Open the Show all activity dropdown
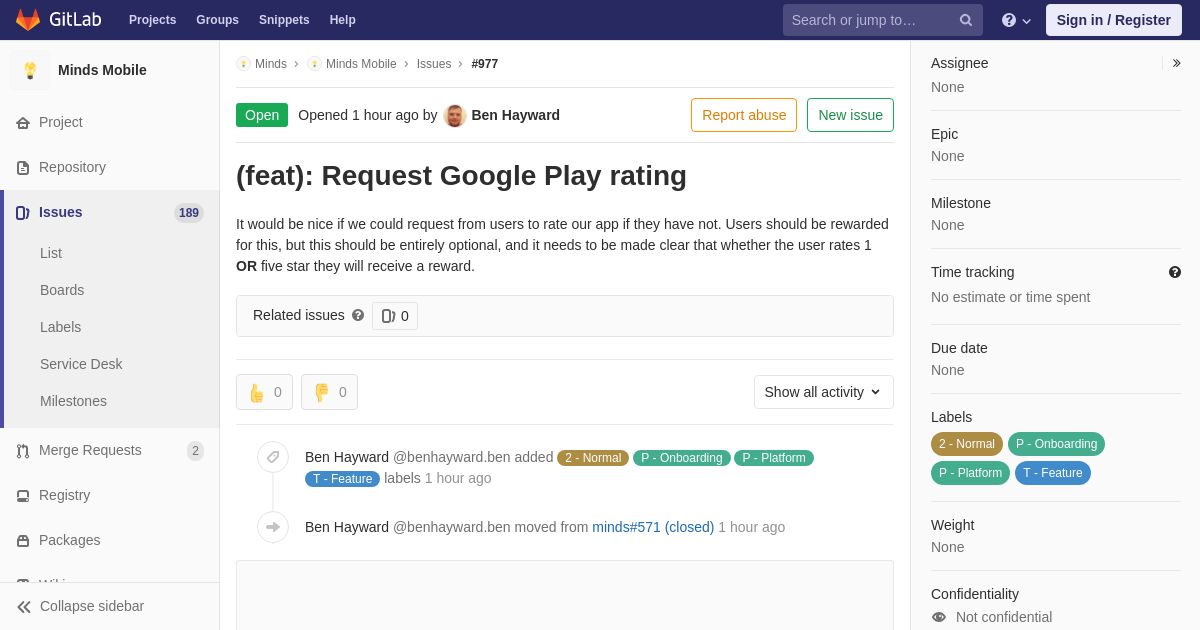 [x=824, y=392]
